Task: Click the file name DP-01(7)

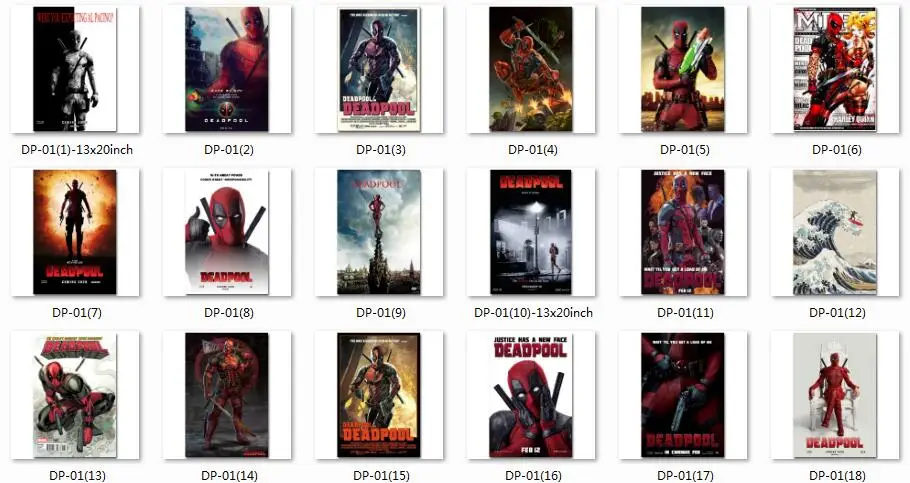Action: click(x=77, y=313)
